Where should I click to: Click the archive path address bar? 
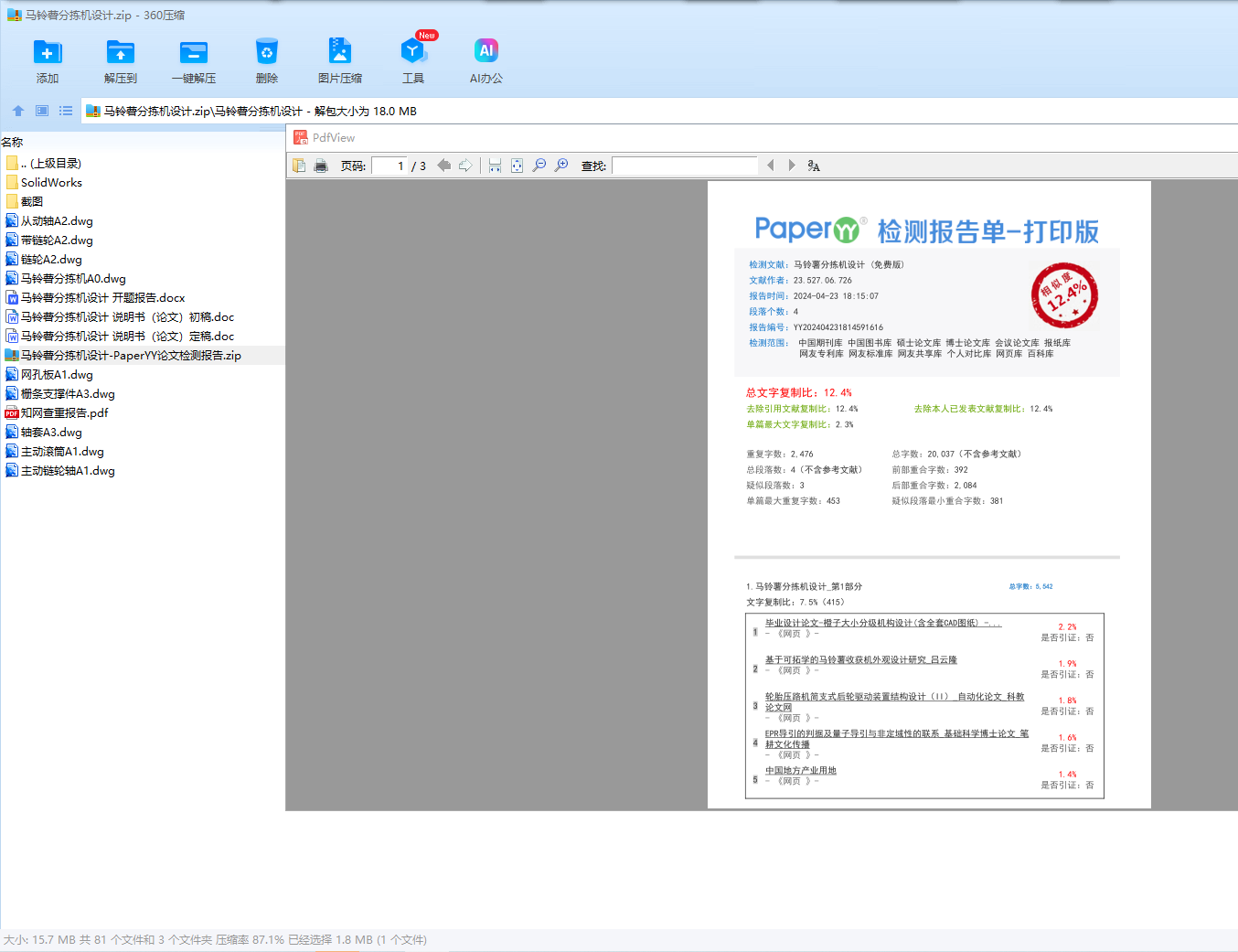coord(658,111)
